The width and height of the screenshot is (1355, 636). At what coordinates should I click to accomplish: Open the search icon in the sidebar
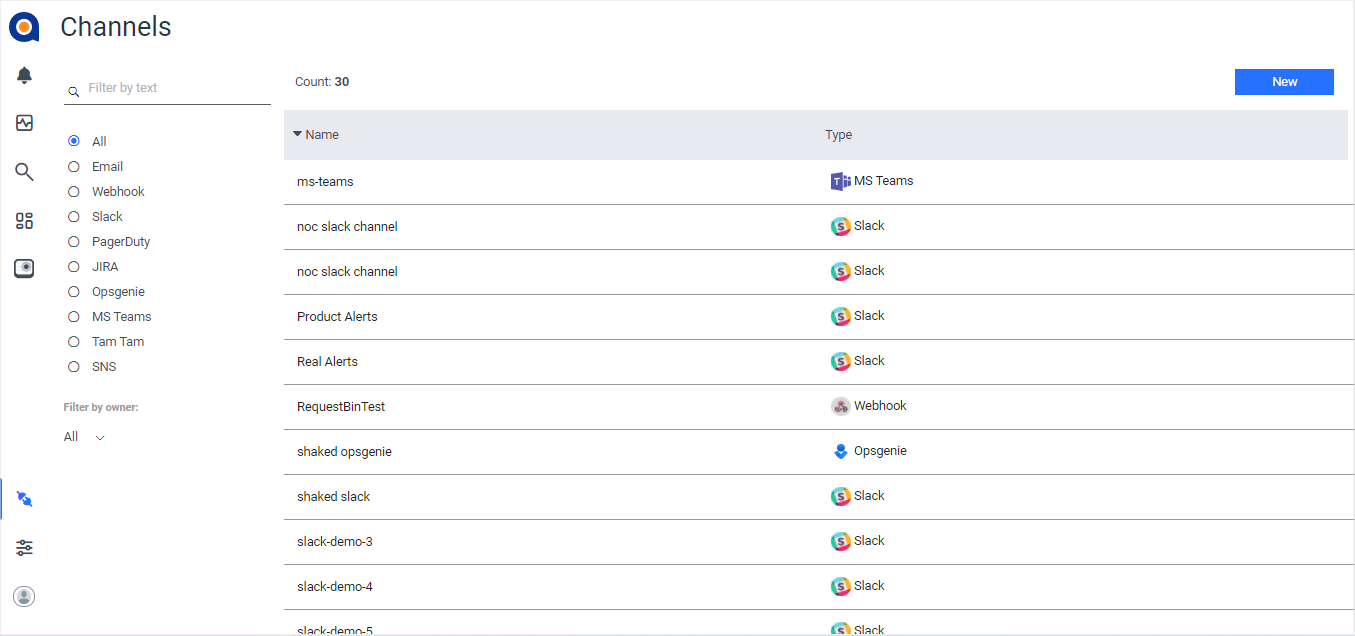(x=23, y=171)
